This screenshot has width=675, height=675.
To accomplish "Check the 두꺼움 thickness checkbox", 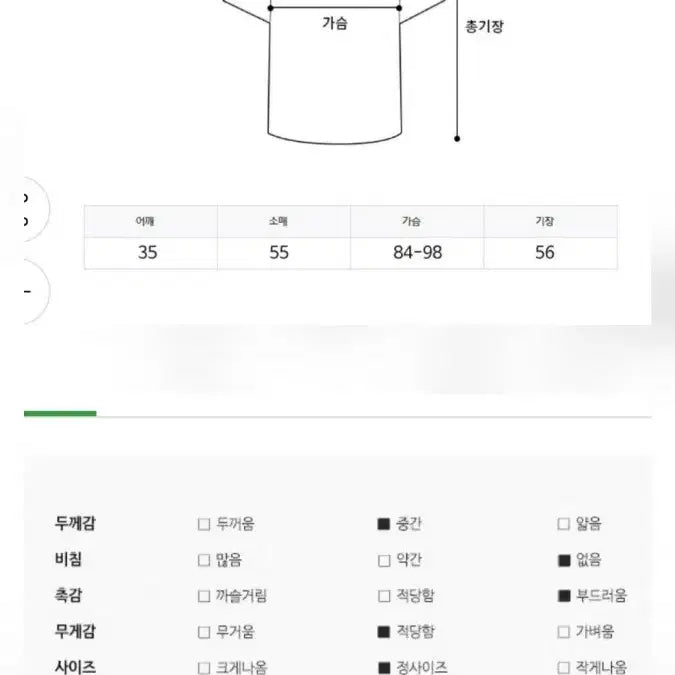I will tap(204, 524).
